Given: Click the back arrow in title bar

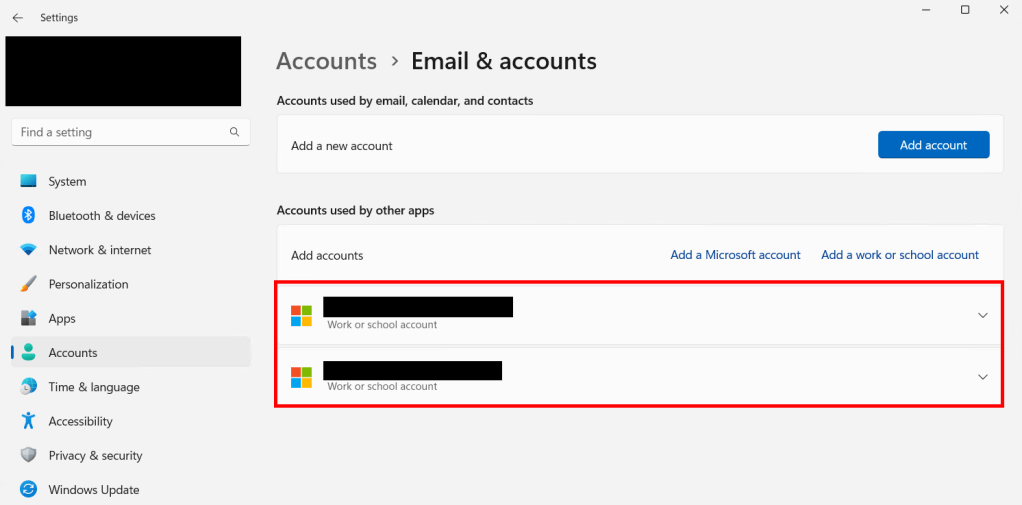Looking at the screenshot, I should pos(18,18).
